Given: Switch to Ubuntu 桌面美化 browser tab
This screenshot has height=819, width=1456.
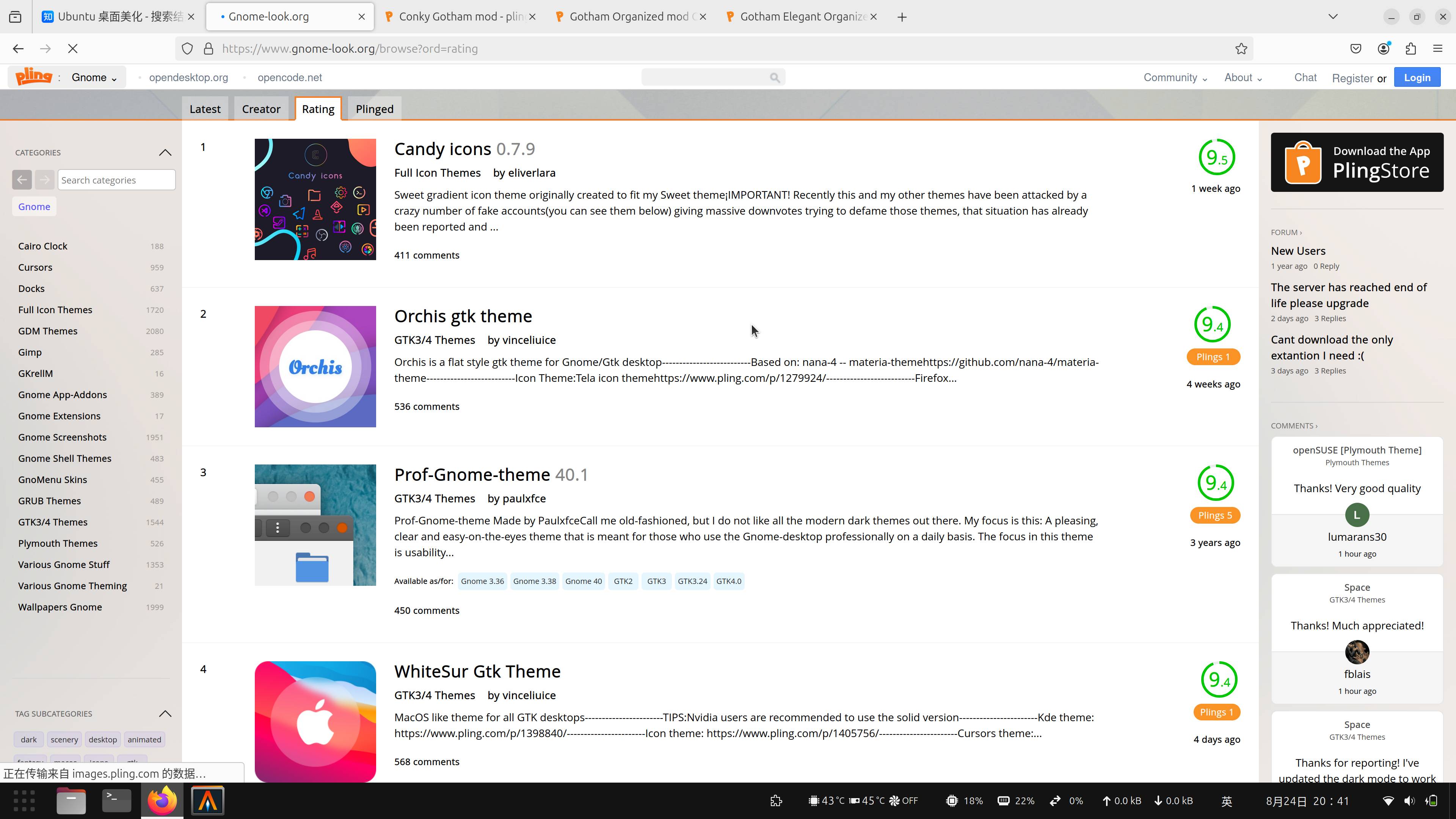Looking at the screenshot, I should pos(119,17).
